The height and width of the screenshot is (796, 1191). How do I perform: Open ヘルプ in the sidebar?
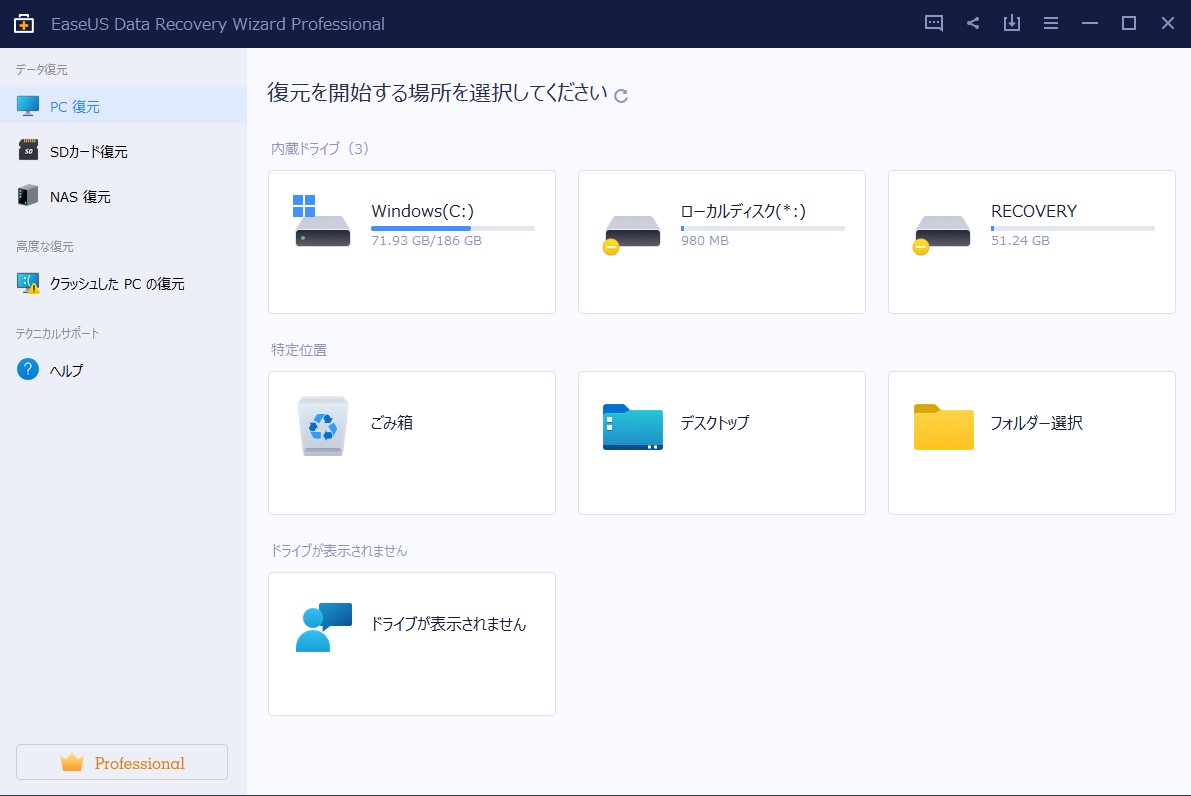click(x=66, y=371)
